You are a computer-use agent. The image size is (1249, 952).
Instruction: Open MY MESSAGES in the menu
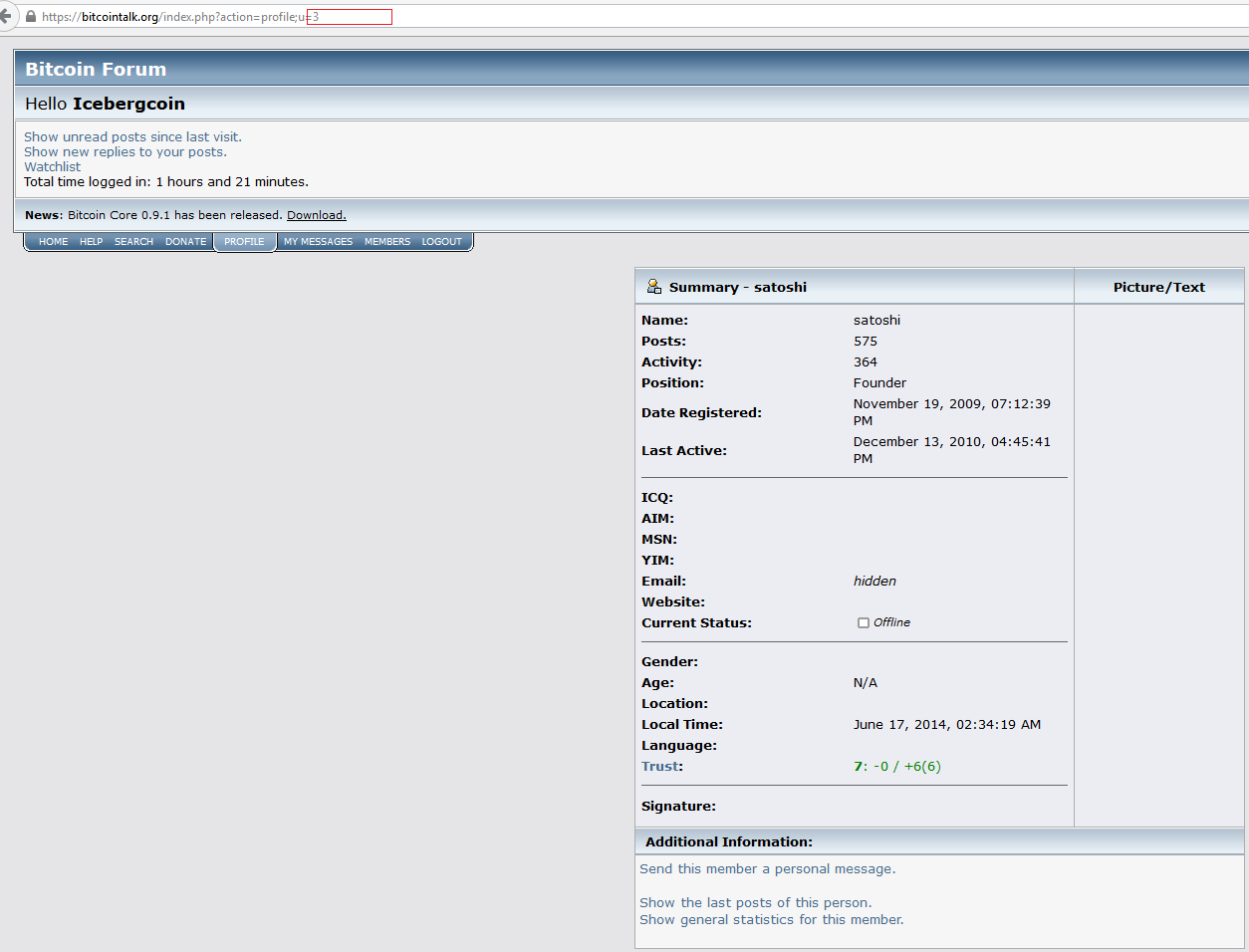click(318, 242)
